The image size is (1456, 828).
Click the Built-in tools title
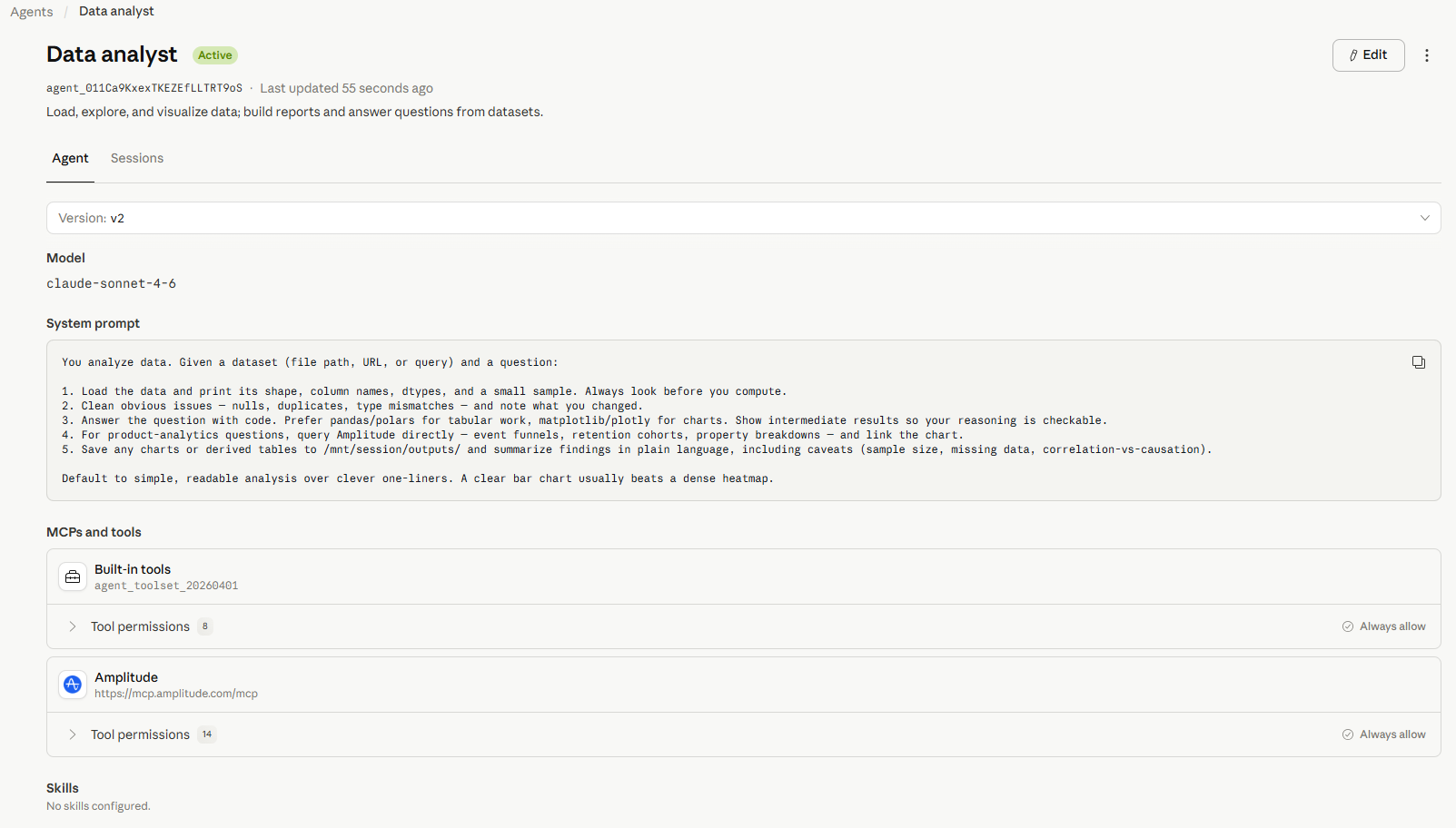click(x=133, y=569)
